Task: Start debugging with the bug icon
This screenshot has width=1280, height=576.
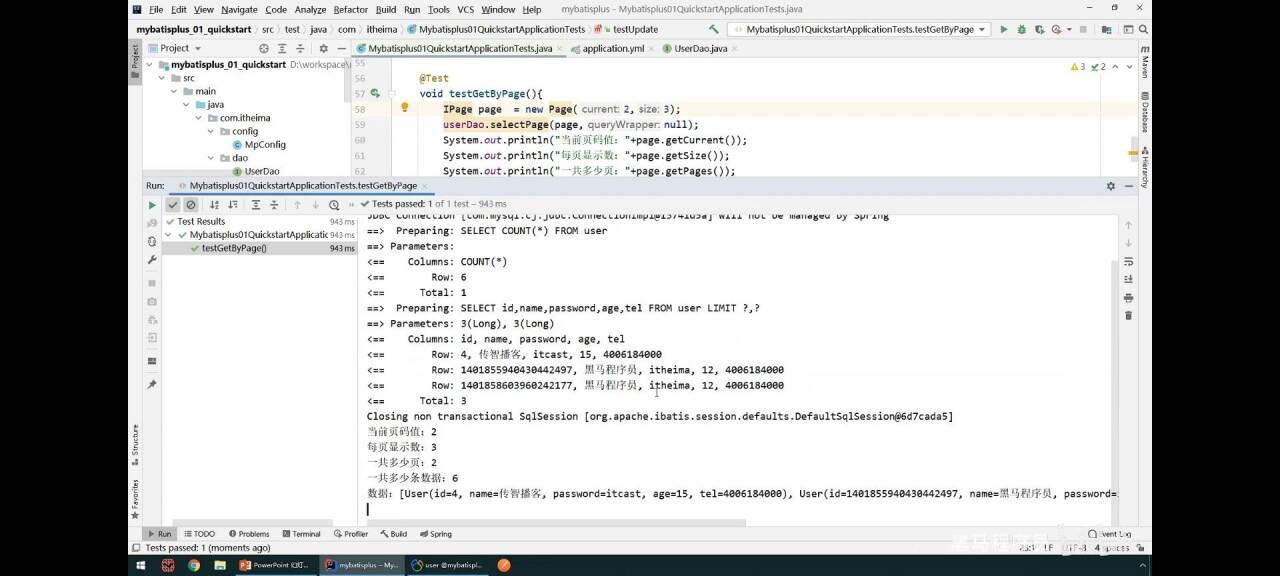Action: (x=1022, y=30)
